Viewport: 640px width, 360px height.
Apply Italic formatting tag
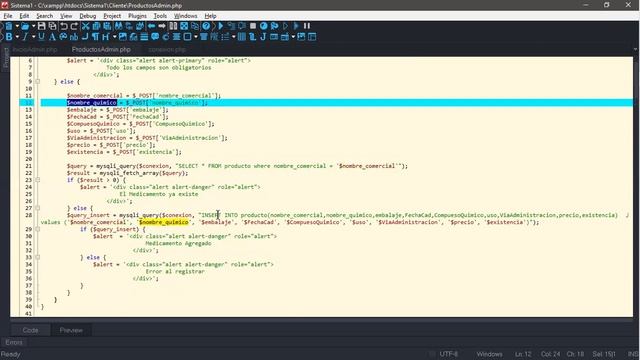pos(25,37)
